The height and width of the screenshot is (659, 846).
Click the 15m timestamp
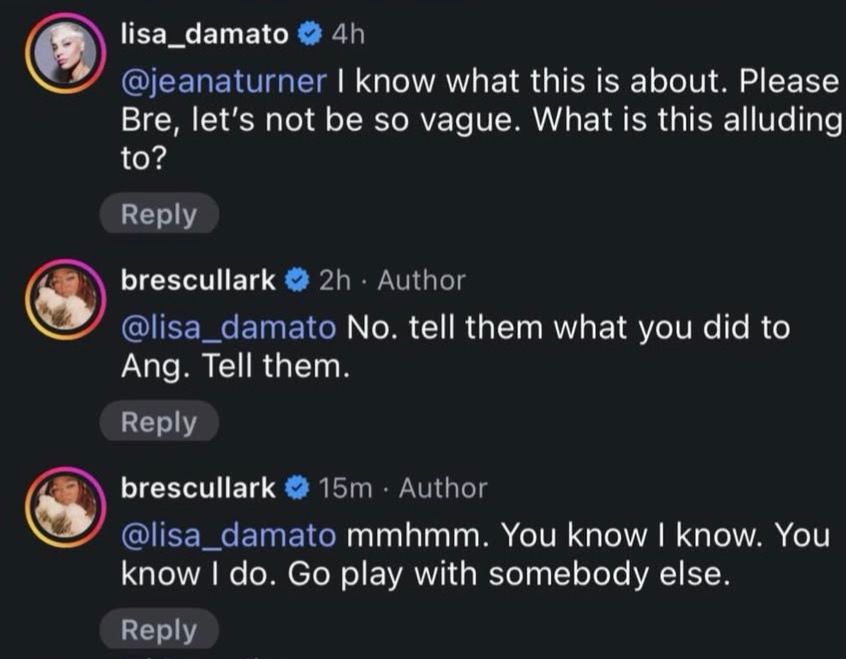345,490
